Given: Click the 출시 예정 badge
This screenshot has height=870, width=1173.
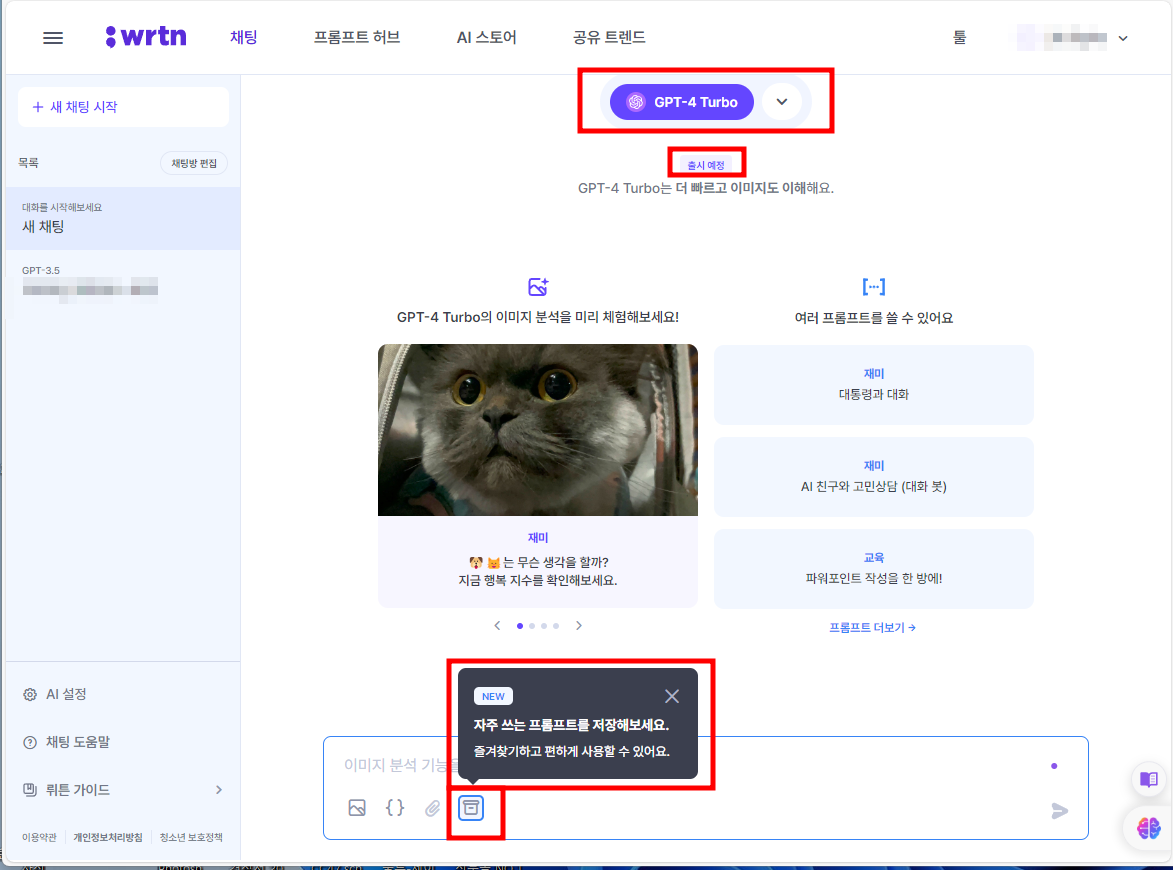Looking at the screenshot, I should point(705,165).
